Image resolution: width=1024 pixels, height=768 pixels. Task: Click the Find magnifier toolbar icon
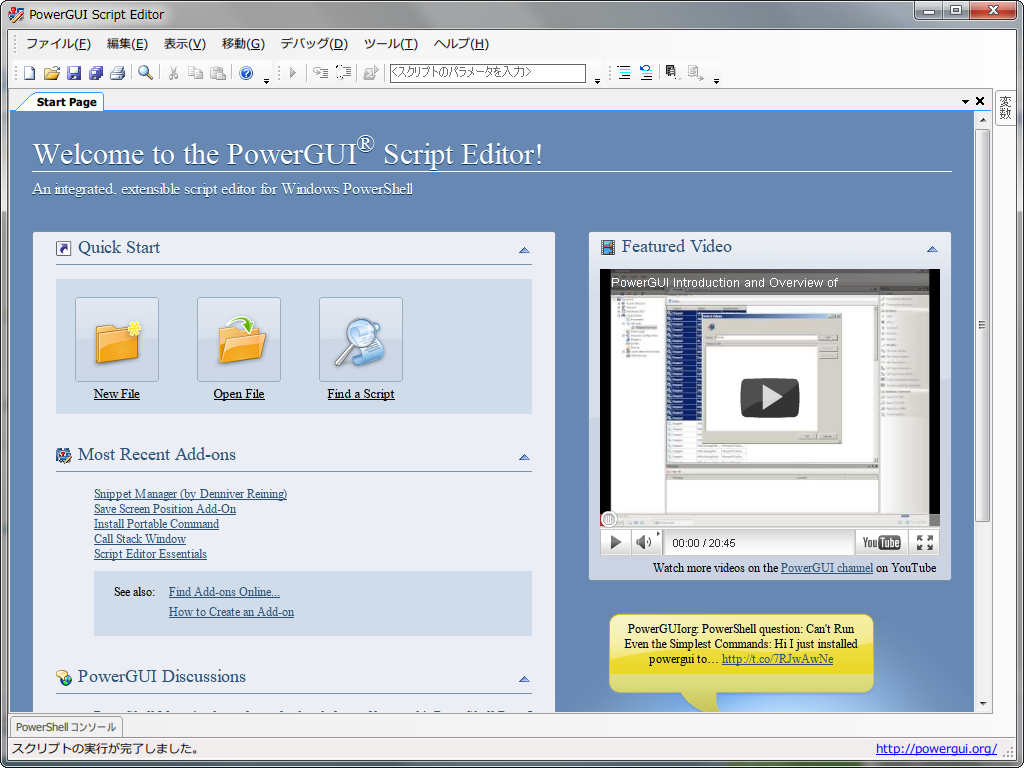pyautogui.click(x=146, y=72)
